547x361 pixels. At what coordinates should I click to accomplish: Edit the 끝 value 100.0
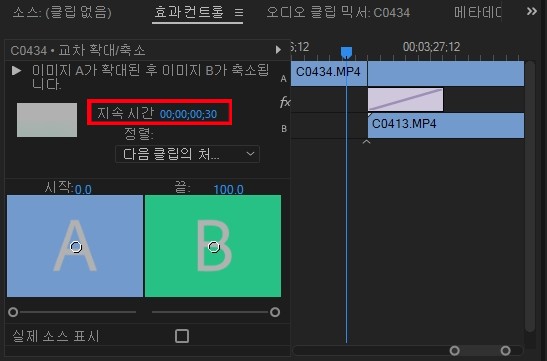click(x=228, y=189)
